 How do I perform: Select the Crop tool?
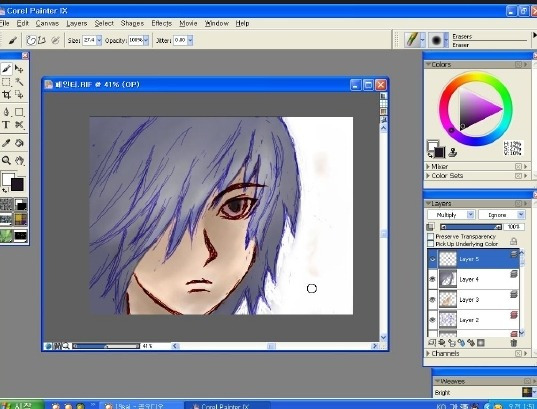[x=6, y=94]
